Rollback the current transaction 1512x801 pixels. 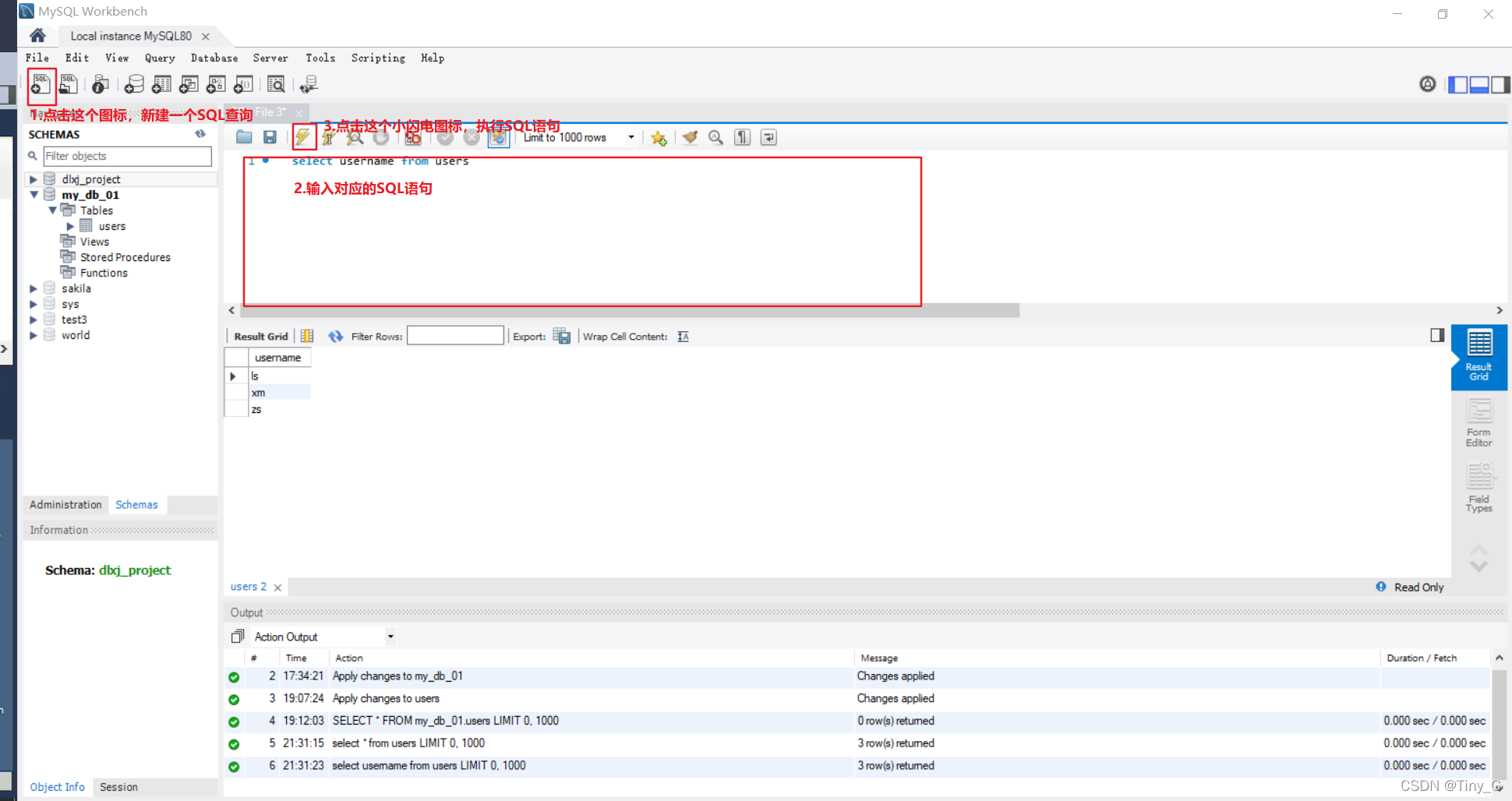pyautogui.click(x=472, y=138)
